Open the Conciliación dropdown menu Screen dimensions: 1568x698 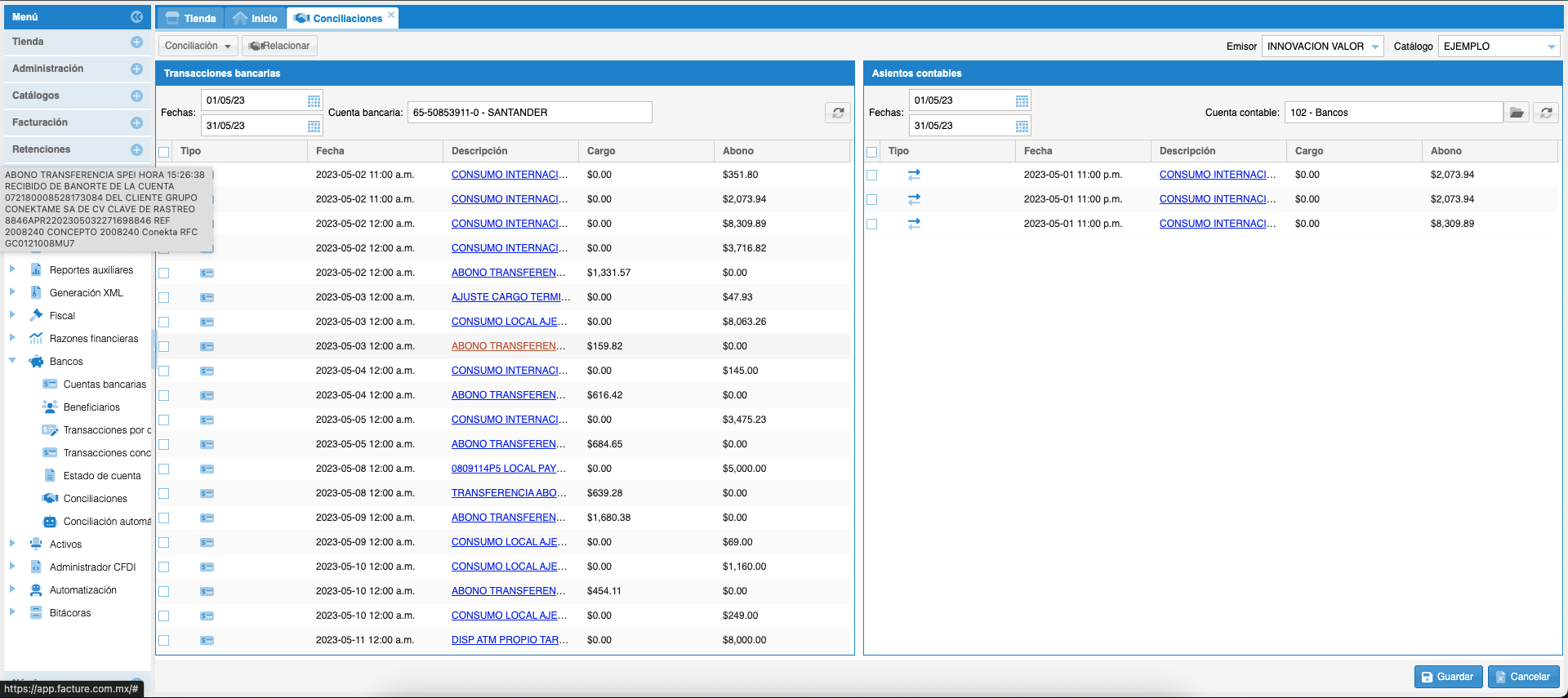(x=198, y=46)
